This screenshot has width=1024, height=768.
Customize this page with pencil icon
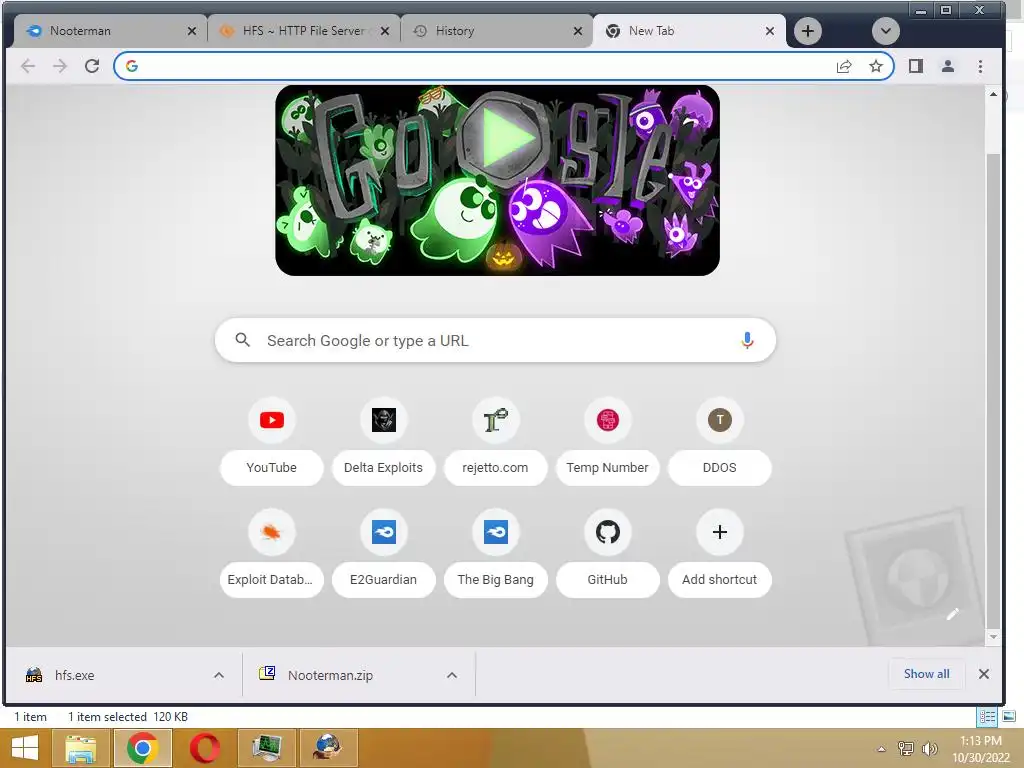point(952,614)
